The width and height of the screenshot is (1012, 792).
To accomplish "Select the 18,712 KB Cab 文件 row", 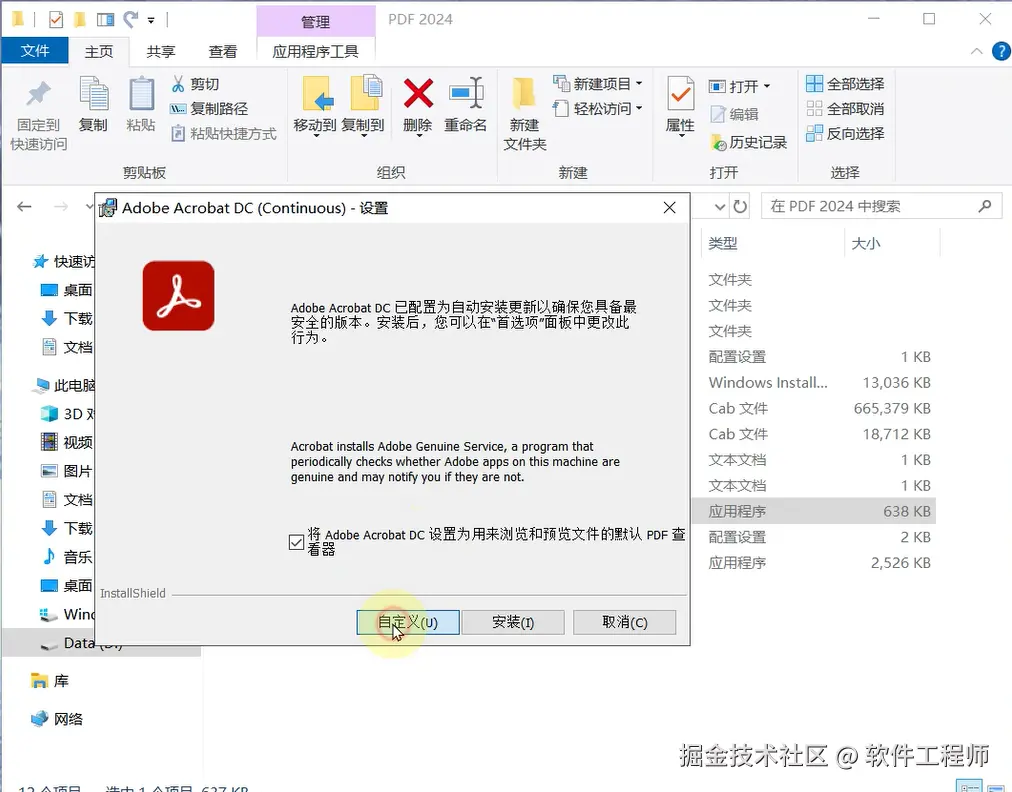I will (815, 434).
